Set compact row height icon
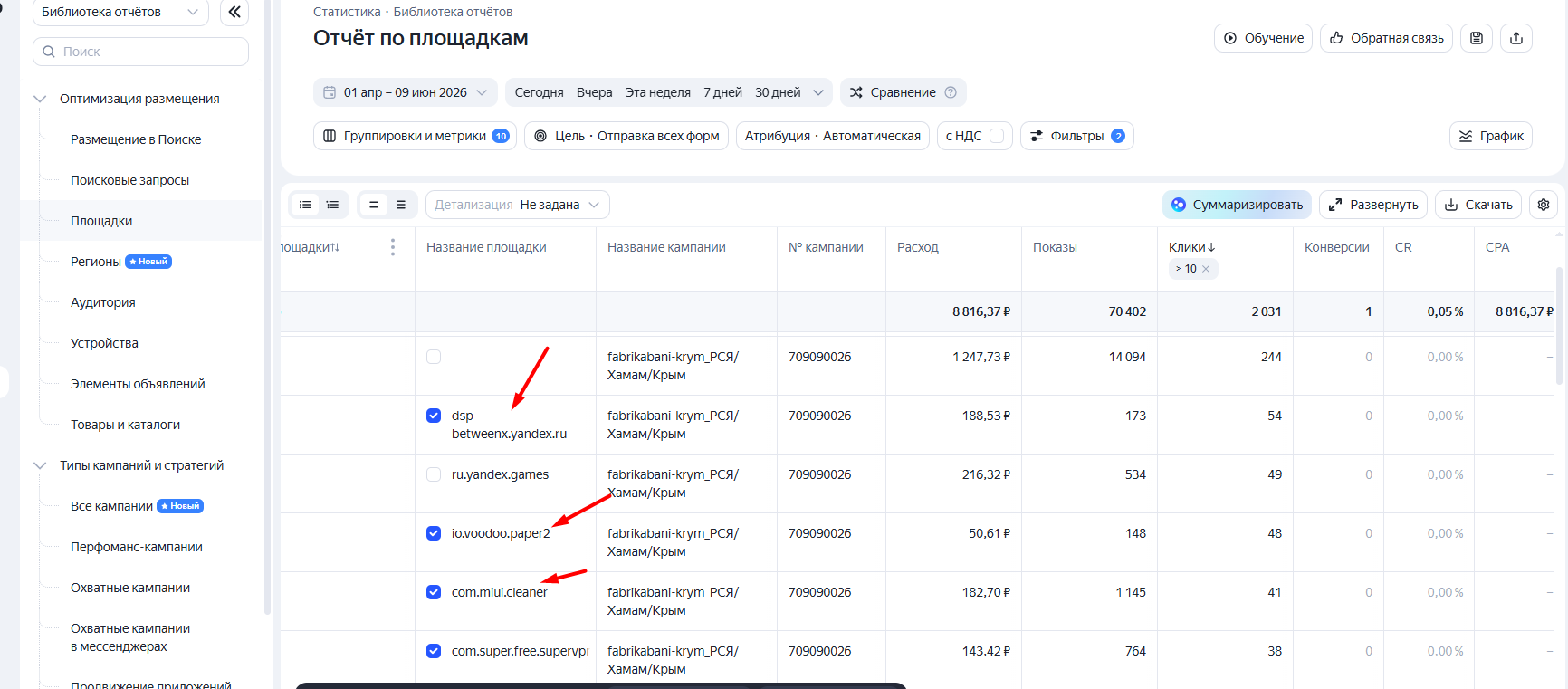 373,205
